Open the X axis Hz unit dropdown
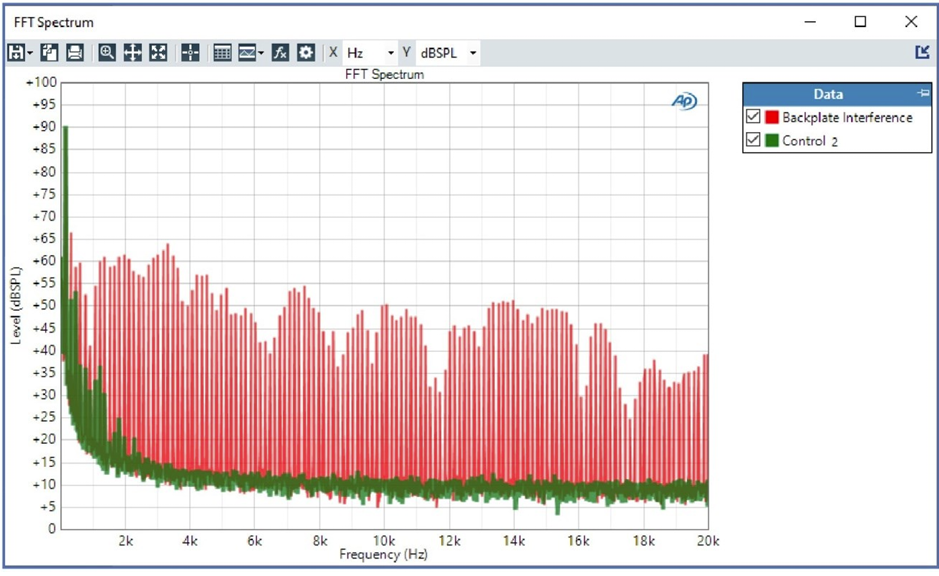Viewport: 939px width, 576px height. [x=390, y=53]
